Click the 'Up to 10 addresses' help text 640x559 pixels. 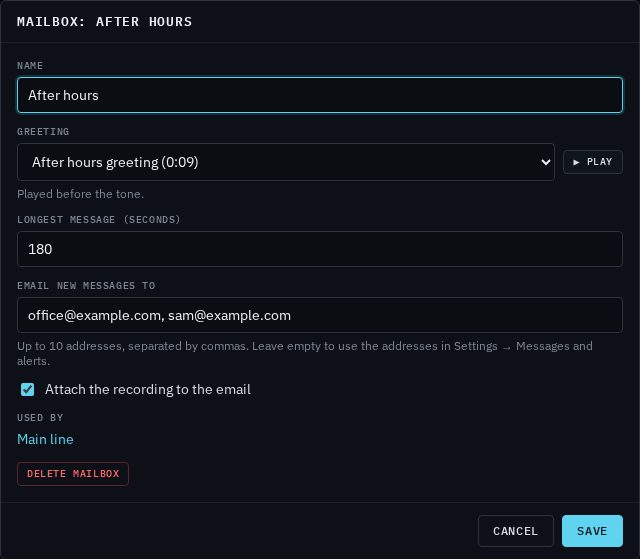pos(305,353)
